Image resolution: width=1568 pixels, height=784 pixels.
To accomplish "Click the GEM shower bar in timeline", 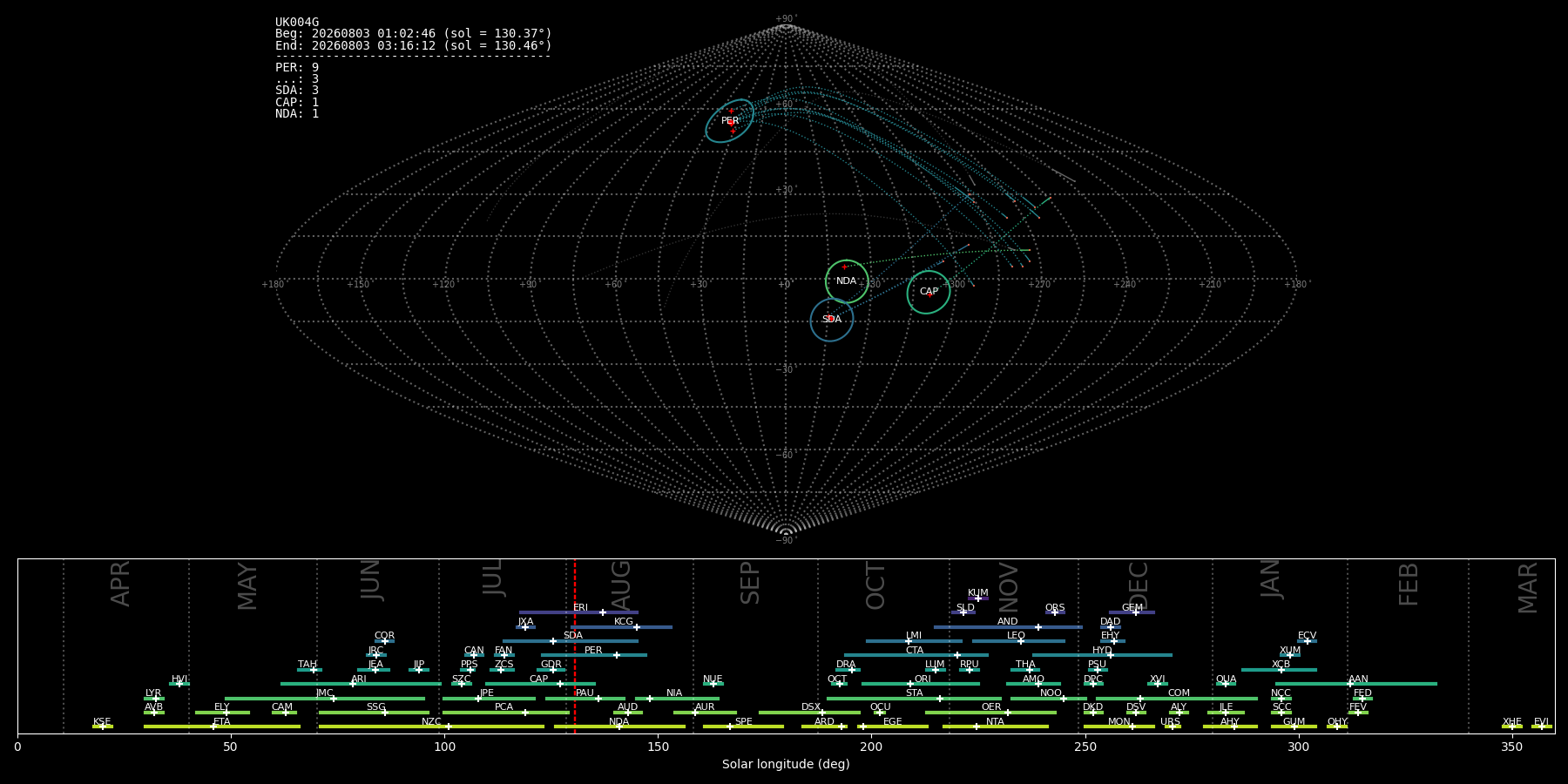I will [x=1132, y=612].
